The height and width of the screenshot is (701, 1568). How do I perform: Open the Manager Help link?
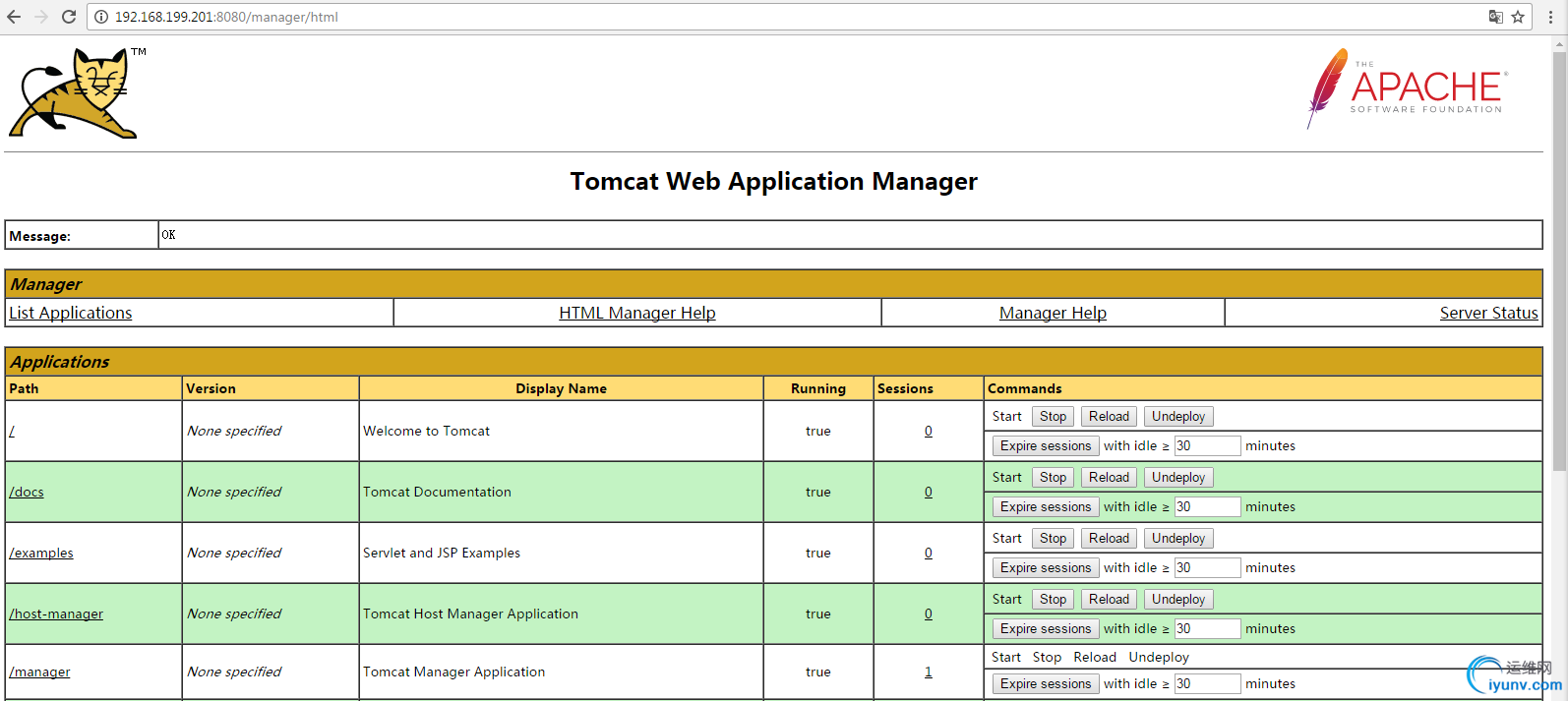click(x=1053, y=313)
